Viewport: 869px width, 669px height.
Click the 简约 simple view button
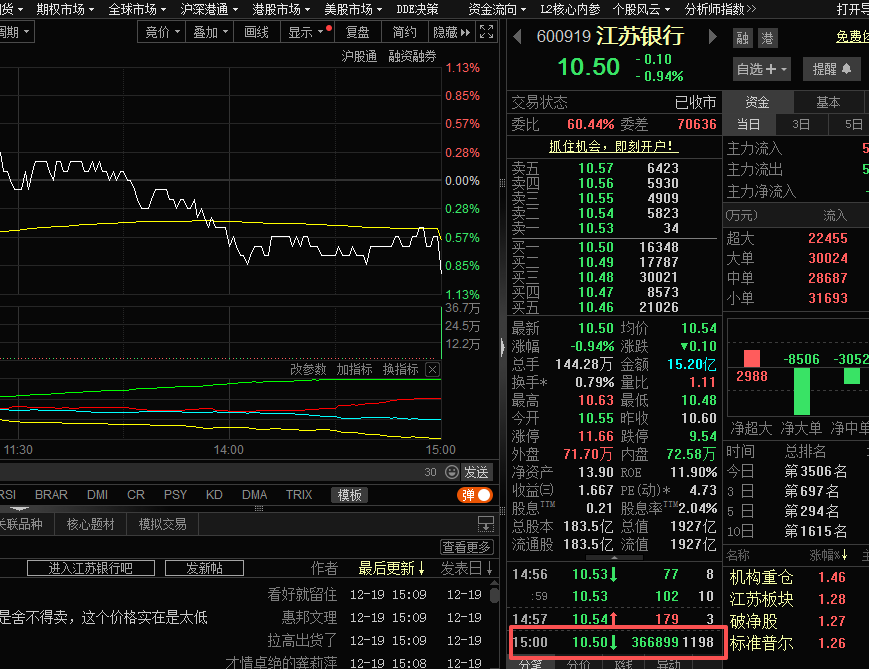pos(405,32)
